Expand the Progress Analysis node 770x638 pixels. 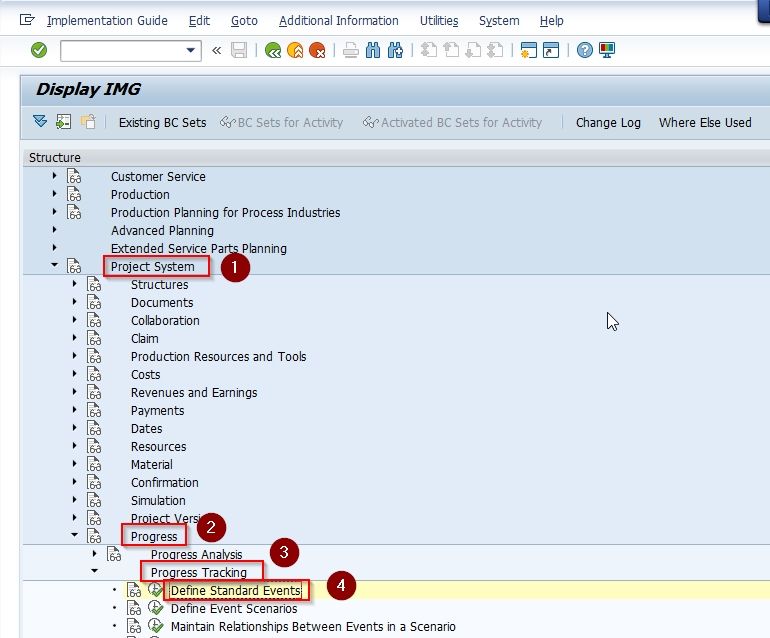click(x=95, y=553)
